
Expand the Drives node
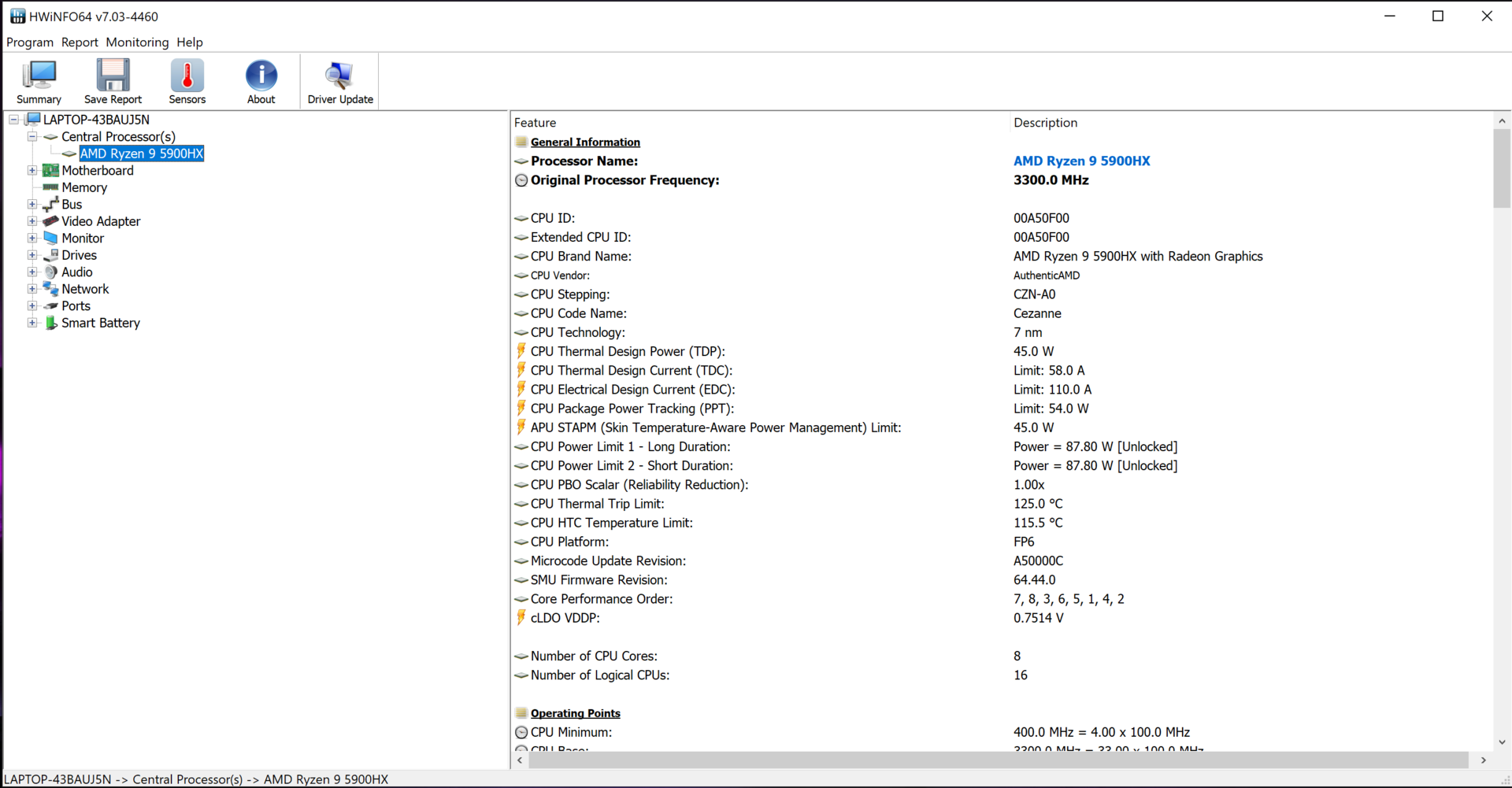coord(32,255)
